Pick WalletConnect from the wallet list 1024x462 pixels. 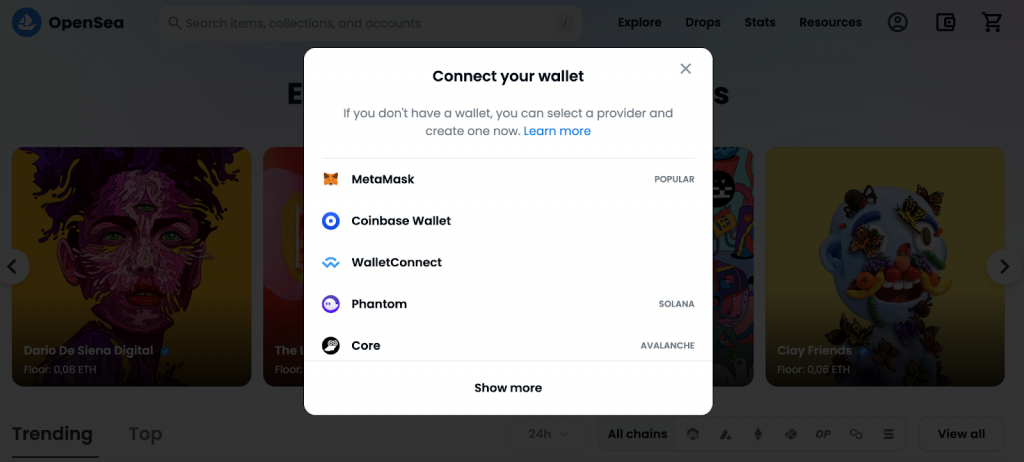[508, 263]
